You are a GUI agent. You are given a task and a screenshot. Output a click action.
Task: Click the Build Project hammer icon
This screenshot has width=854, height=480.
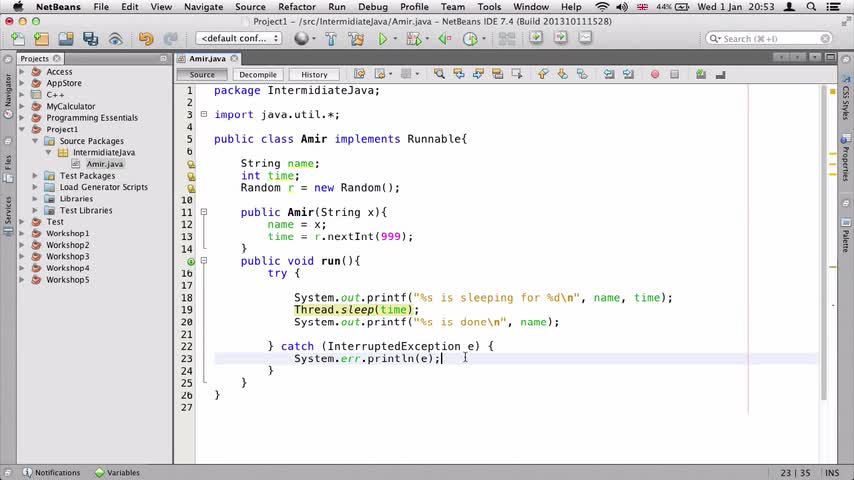tap(331, 39)
